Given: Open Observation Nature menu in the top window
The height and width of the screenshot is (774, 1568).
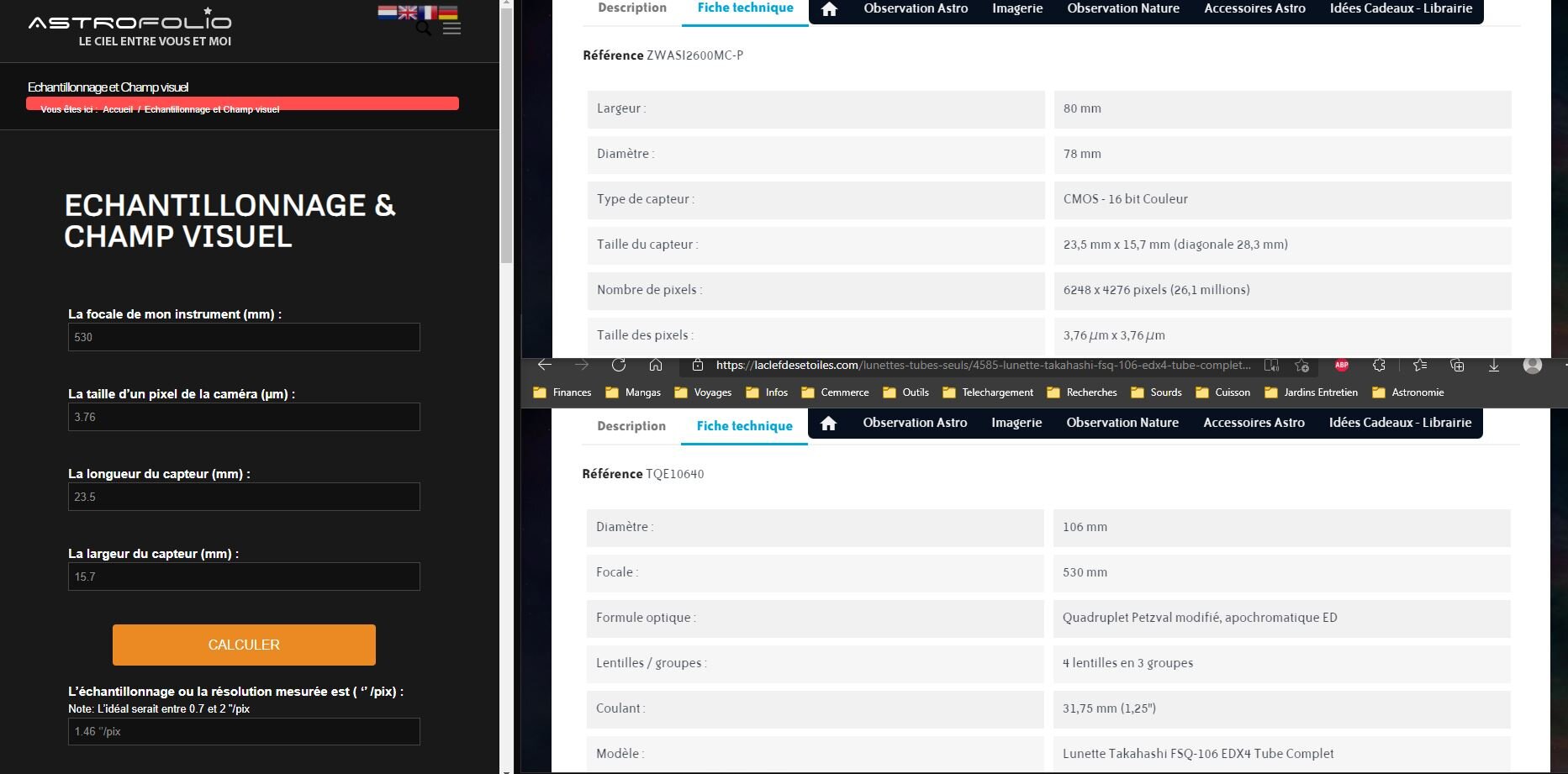Looking at the screenshot, I should pyautogui.click(x=1123, y=8).
